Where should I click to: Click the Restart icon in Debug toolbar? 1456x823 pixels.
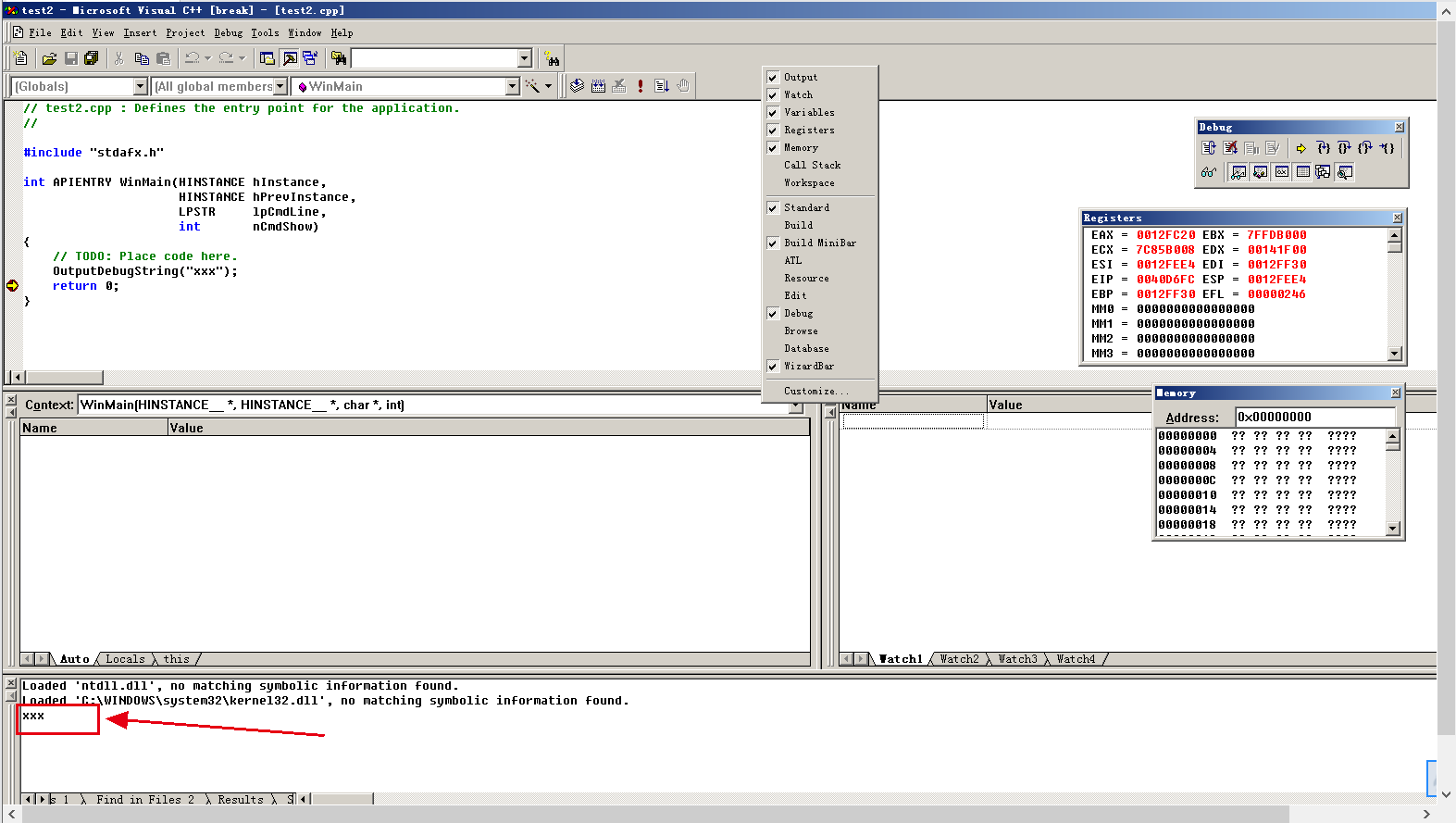pyautogui.click(x=1208, y=148)
